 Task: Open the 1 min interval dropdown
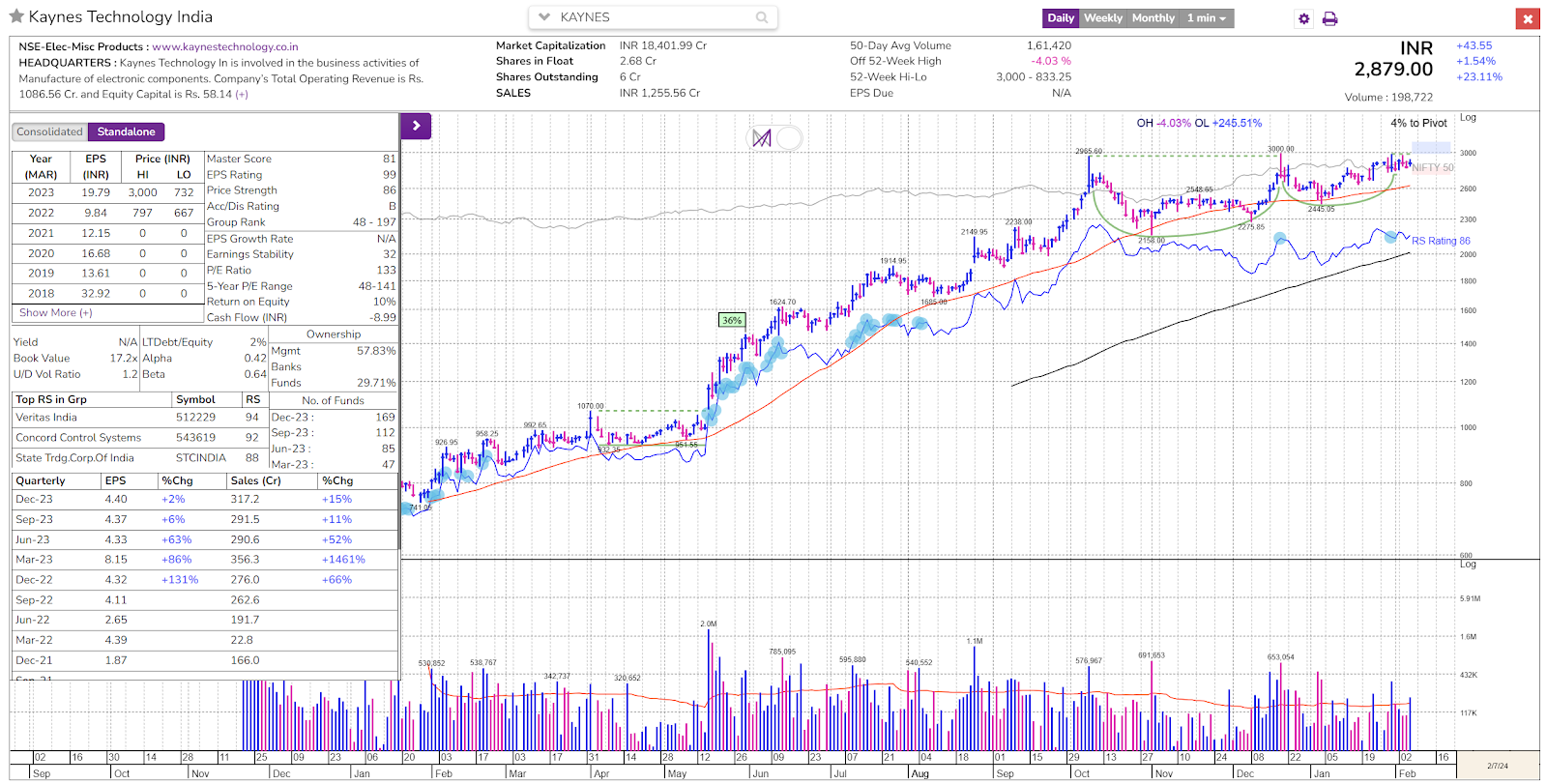1207,18
